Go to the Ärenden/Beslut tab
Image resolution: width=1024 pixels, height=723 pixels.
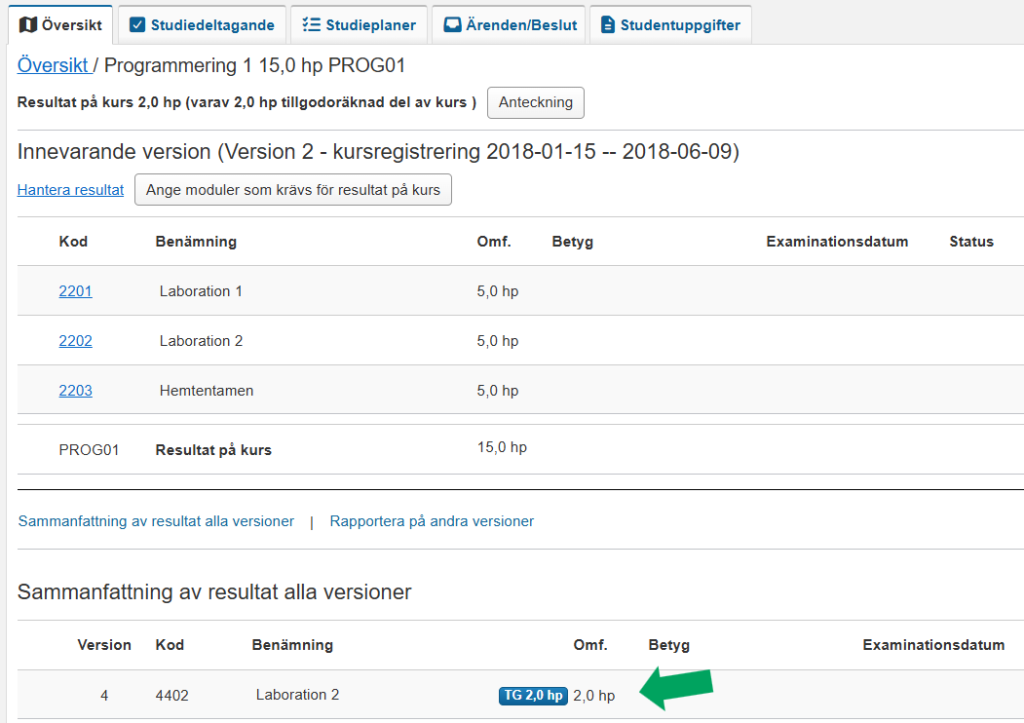coord(510,25)
